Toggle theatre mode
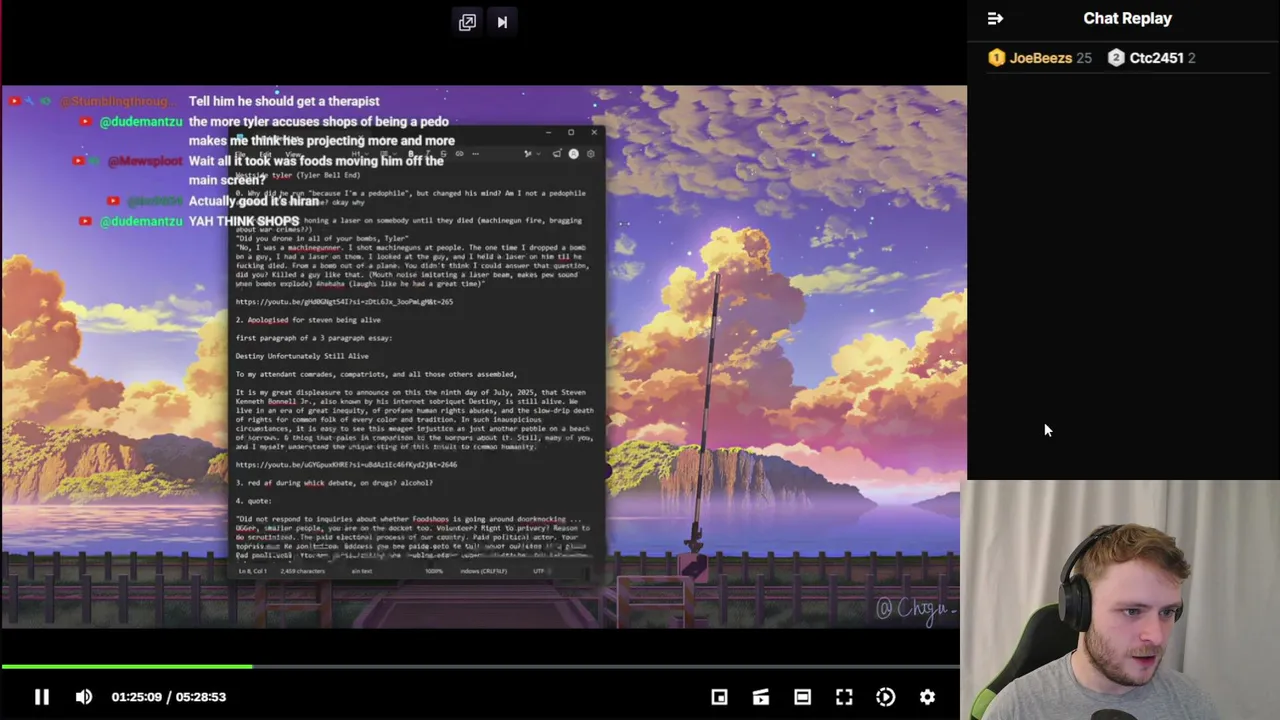1280x720 pixels. point(802,697)
